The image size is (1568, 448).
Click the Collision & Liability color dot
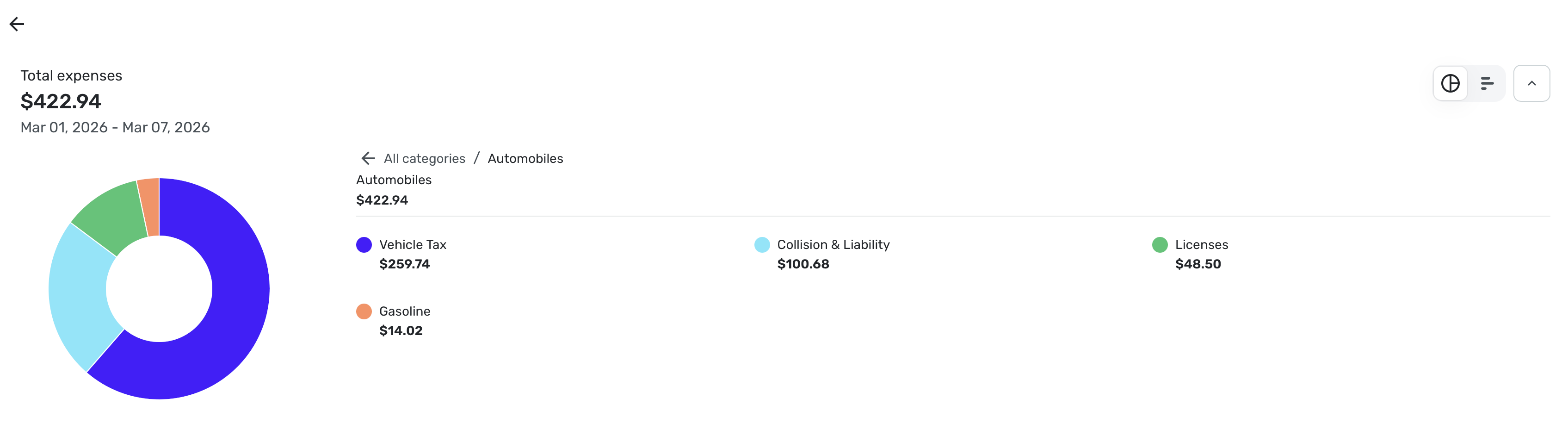coord(761,245)
